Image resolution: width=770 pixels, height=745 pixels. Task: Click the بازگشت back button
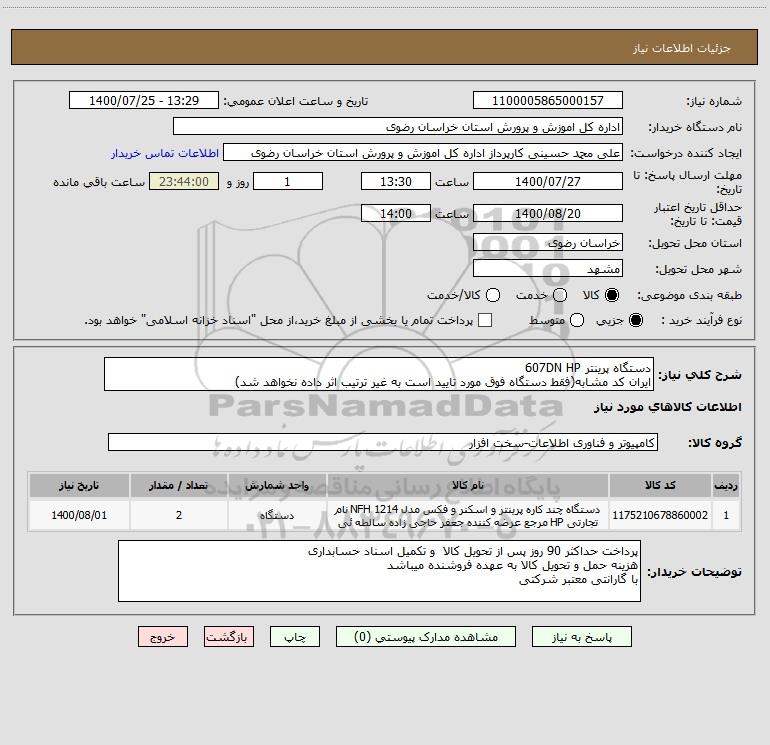point(229,637)
